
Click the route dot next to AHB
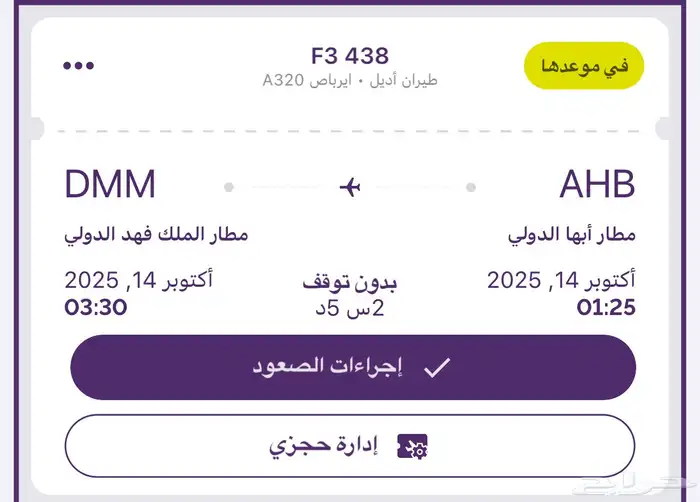pos(471,187)
